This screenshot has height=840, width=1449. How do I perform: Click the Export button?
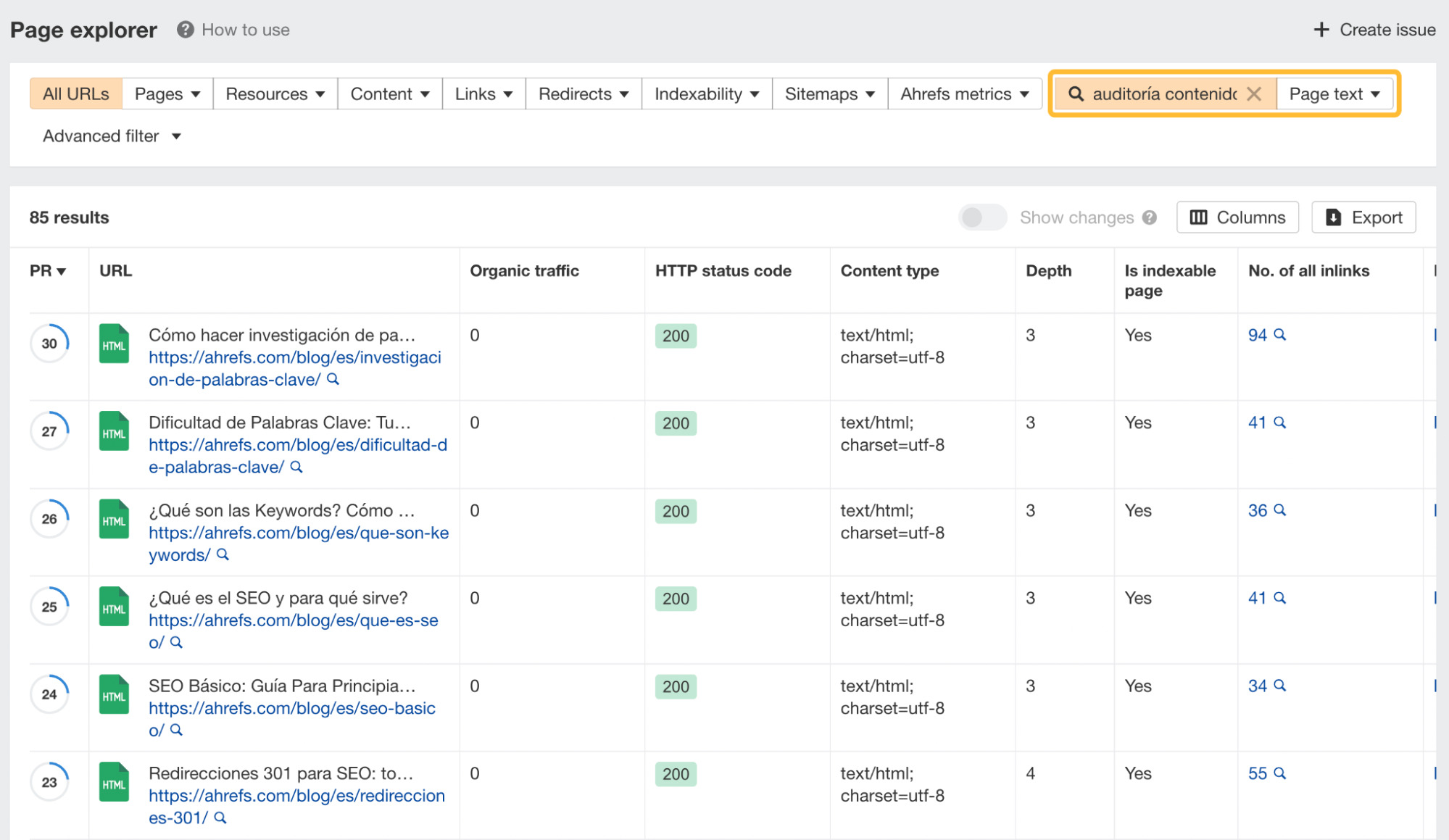pyautogui.click(x=1363, y=217)
